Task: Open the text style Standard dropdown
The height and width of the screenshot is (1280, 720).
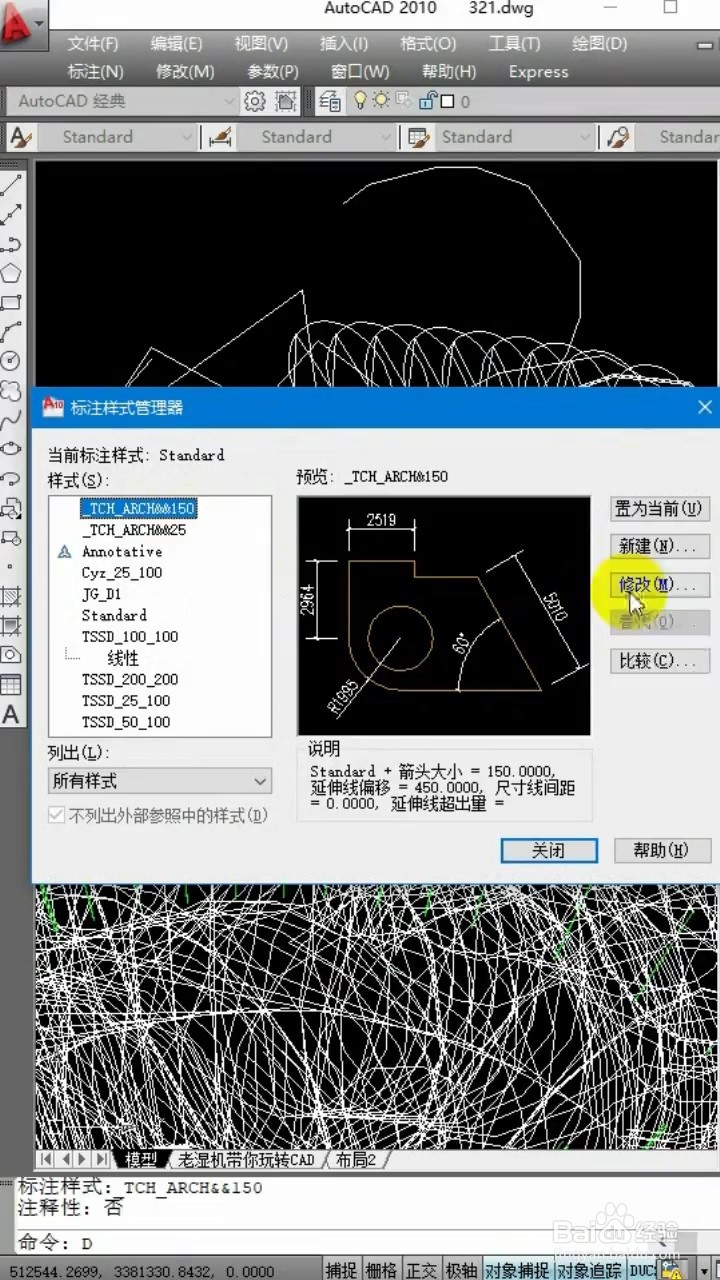Action: click(x=118, y=137)
